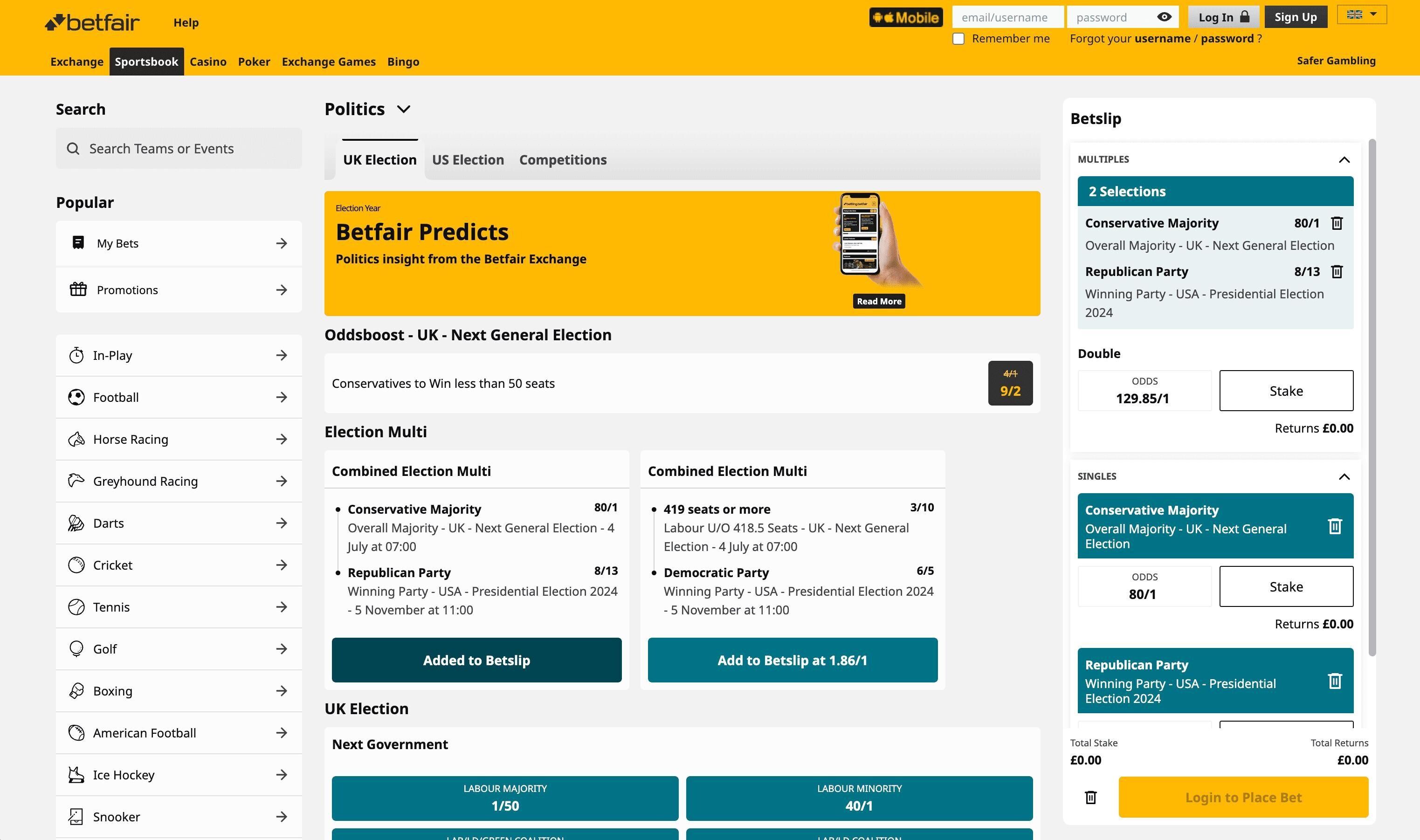Select the Darts icon
Screen dimensions: 1420x840
pos(76,523)
